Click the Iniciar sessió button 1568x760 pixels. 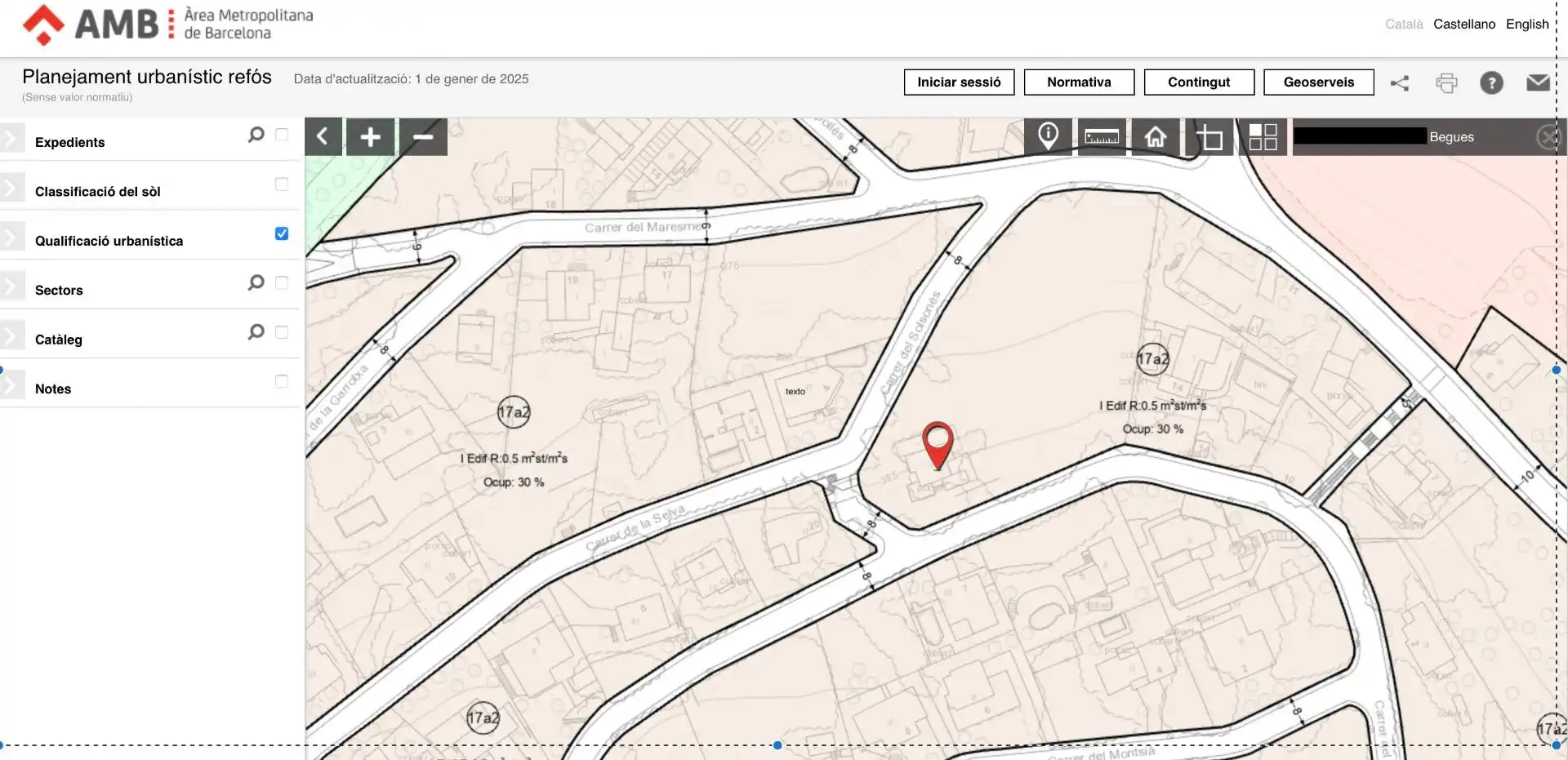click(x=959, y=82)
